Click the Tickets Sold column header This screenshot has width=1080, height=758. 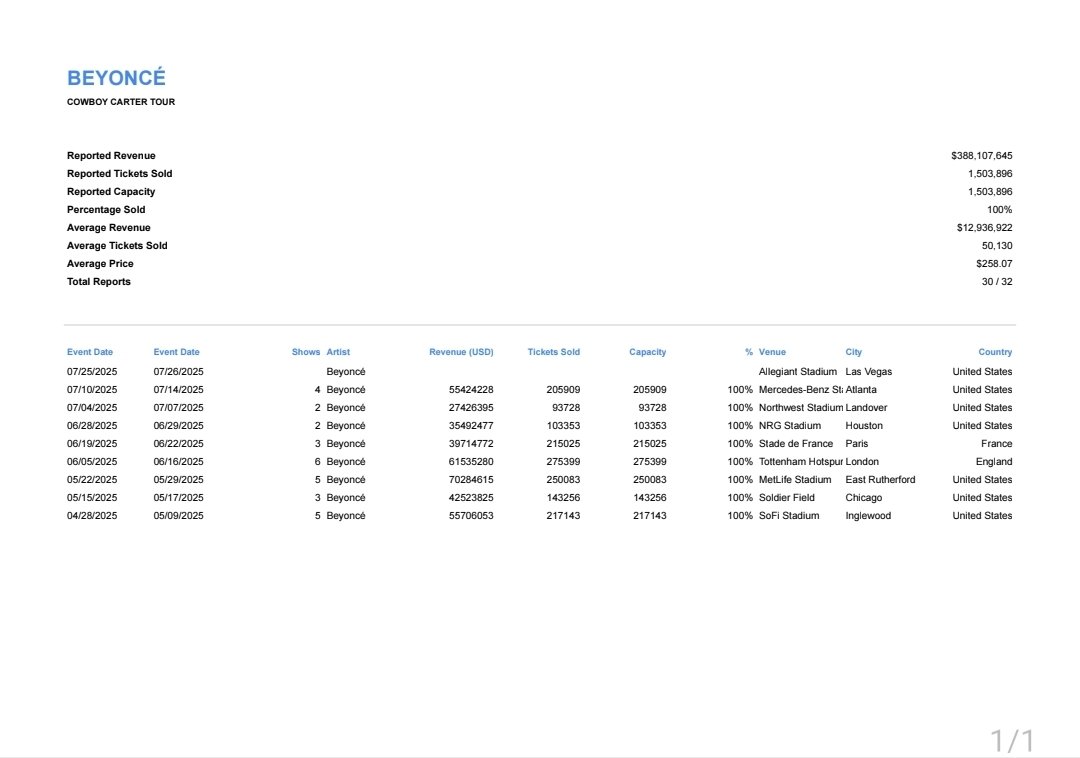pyautogui.click(x=554, y=352)
